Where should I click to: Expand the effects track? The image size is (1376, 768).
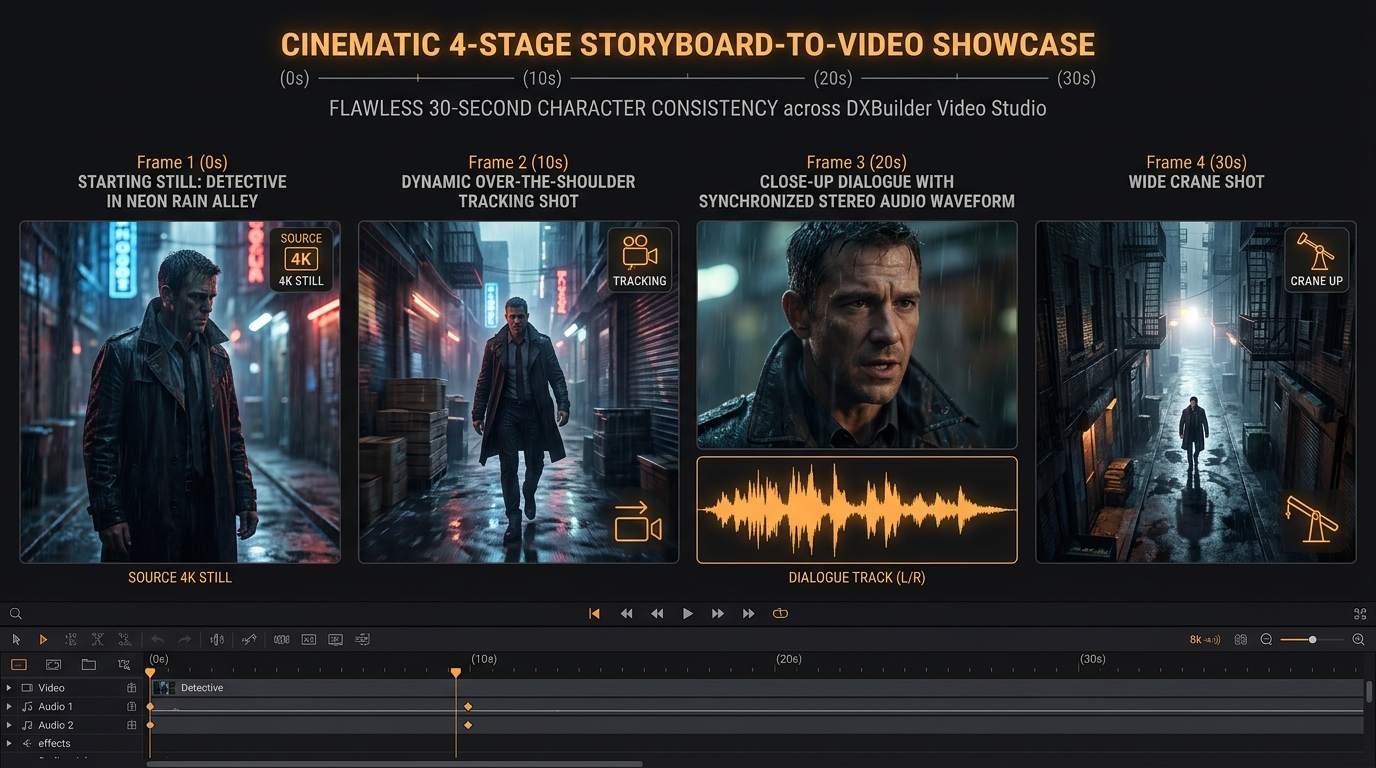(9, 743)
